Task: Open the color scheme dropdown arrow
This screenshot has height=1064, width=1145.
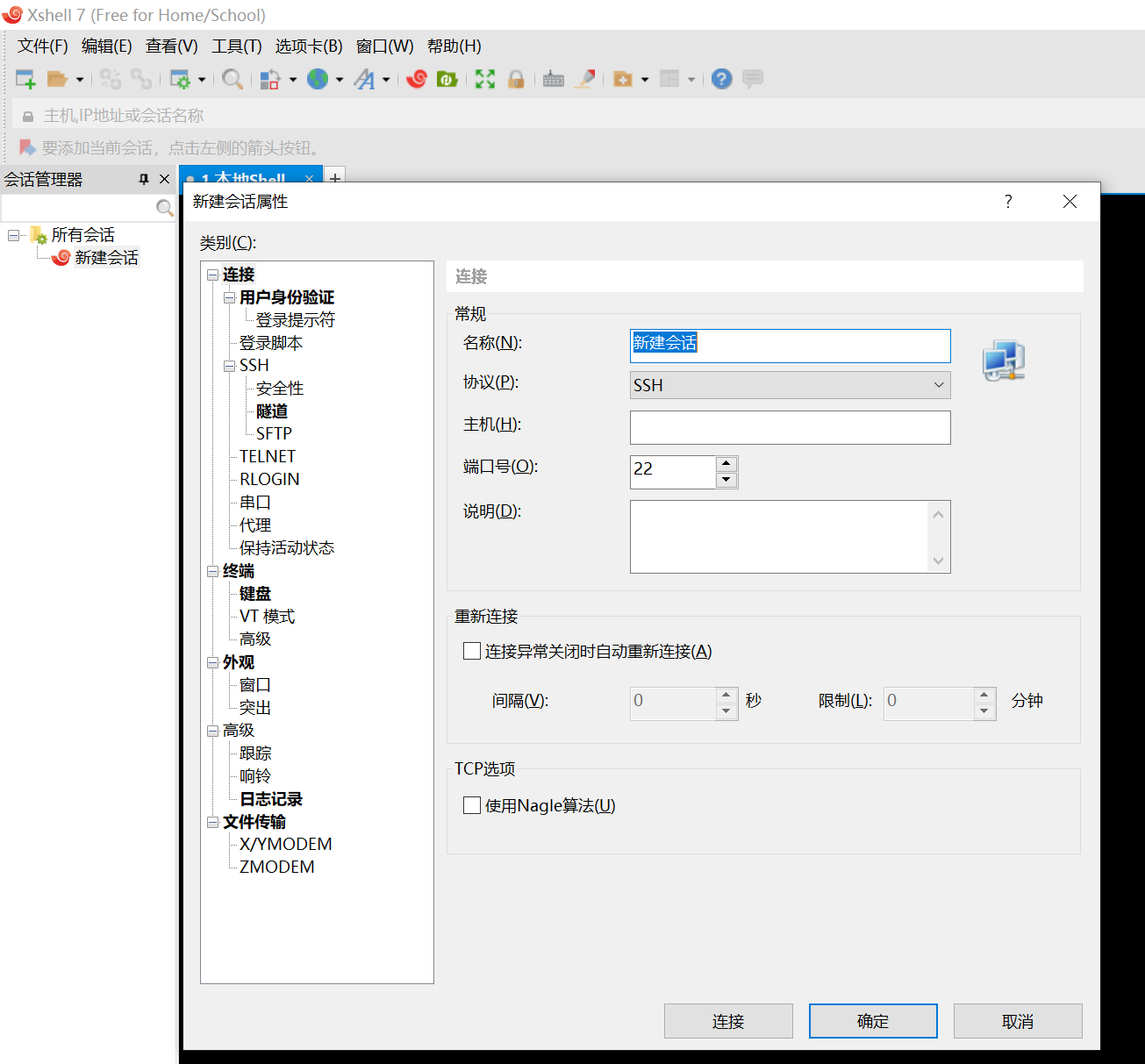Action: tap(293, 79)
